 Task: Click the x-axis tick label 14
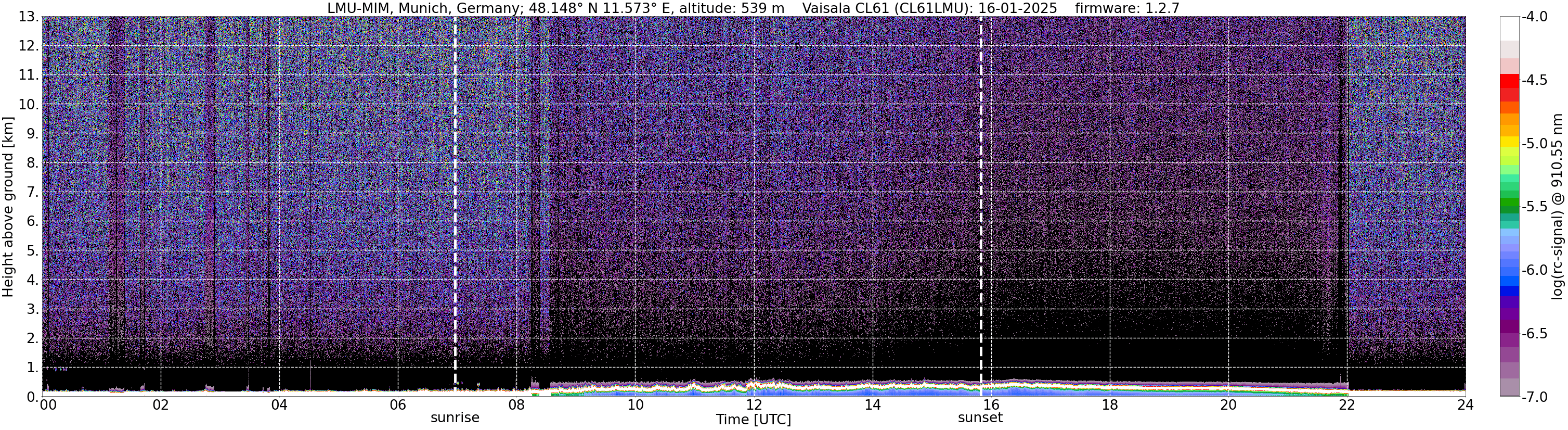point(872,405)
